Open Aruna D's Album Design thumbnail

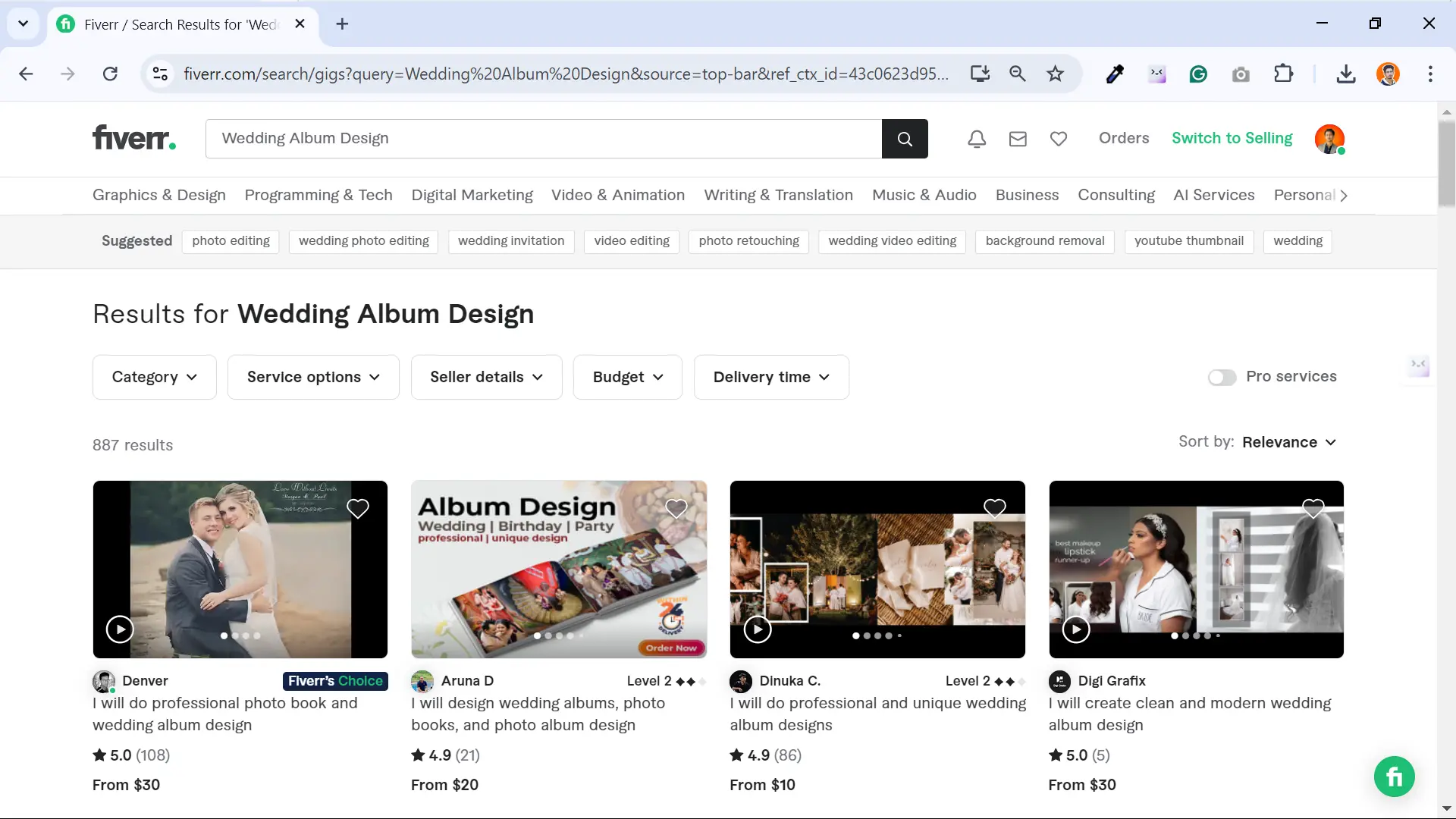[559, 570]
